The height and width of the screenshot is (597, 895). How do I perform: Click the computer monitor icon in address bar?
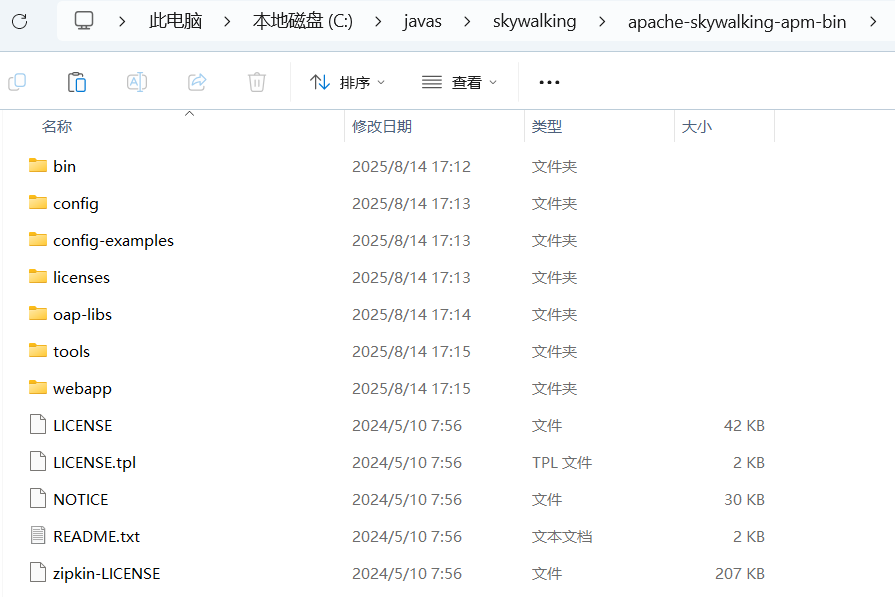pyautogui.click(x=84, y=21)
